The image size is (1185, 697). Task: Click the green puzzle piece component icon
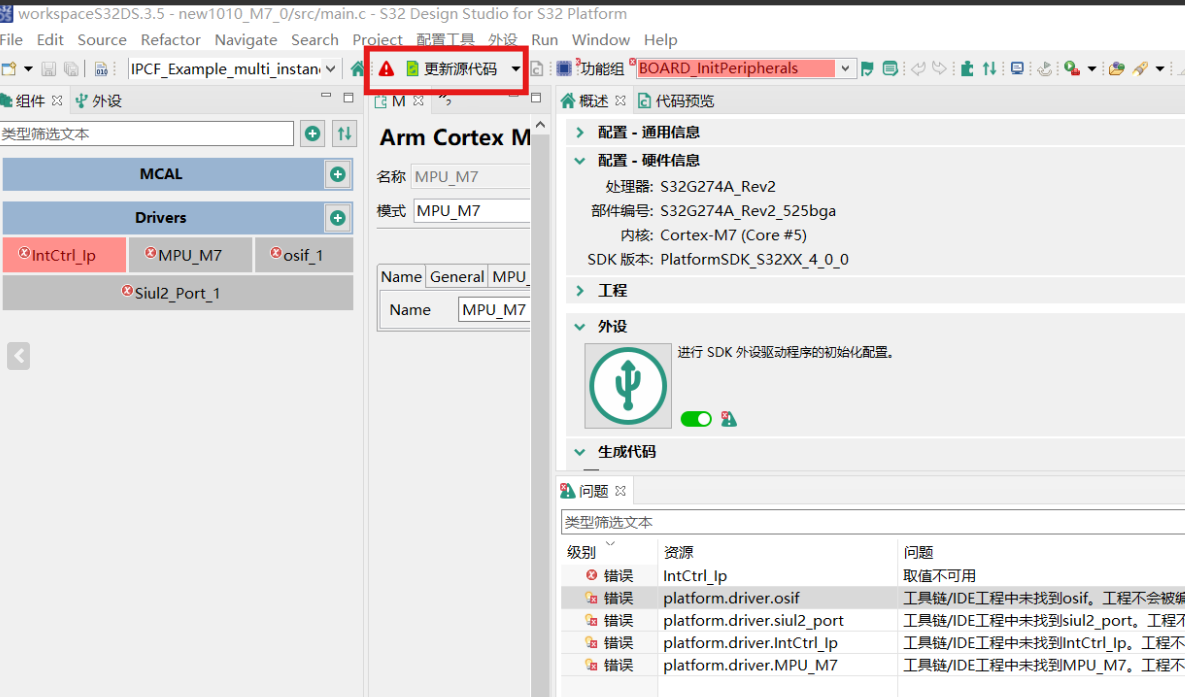click(967, 69)
